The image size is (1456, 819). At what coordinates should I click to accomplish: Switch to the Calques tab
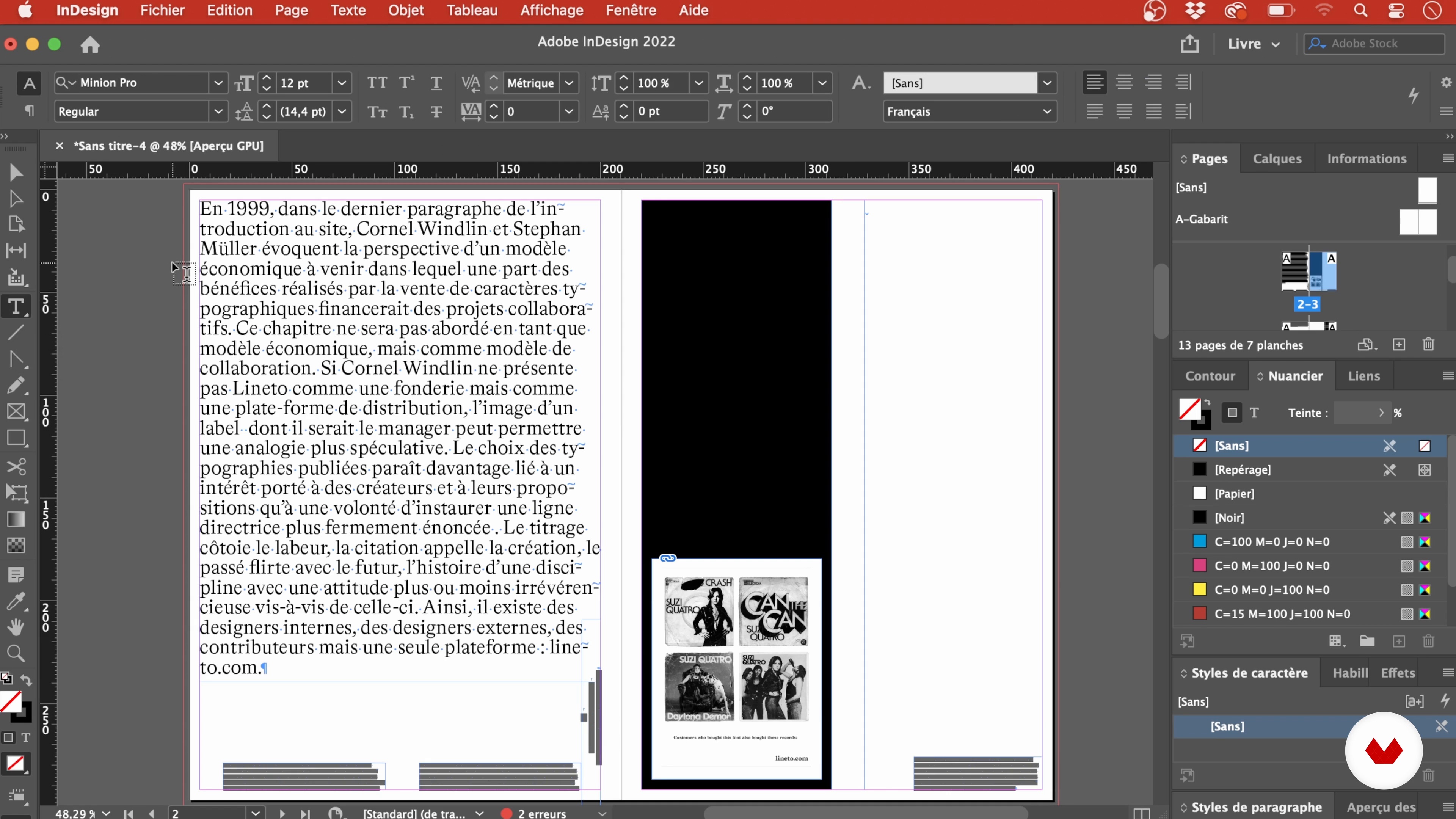click(x=1277, y=159)
